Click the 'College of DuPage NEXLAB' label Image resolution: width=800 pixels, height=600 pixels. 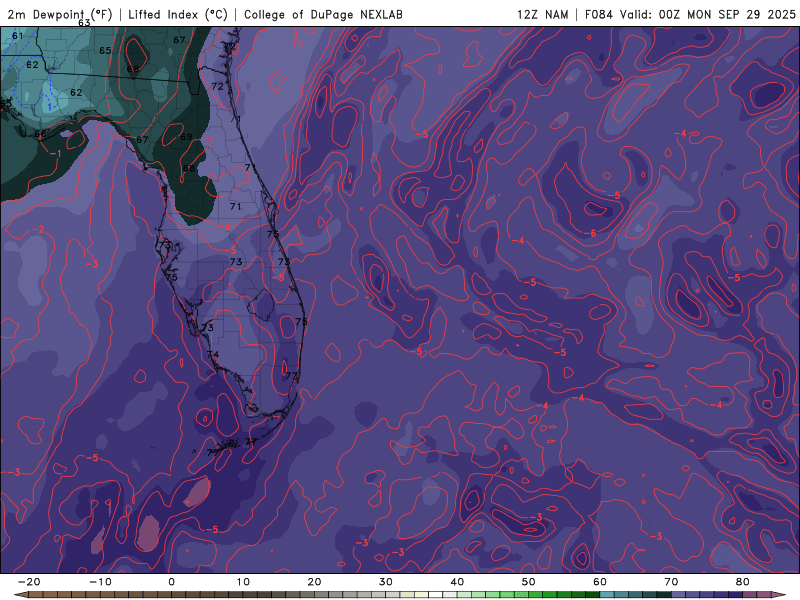click(x=323, y=14)
